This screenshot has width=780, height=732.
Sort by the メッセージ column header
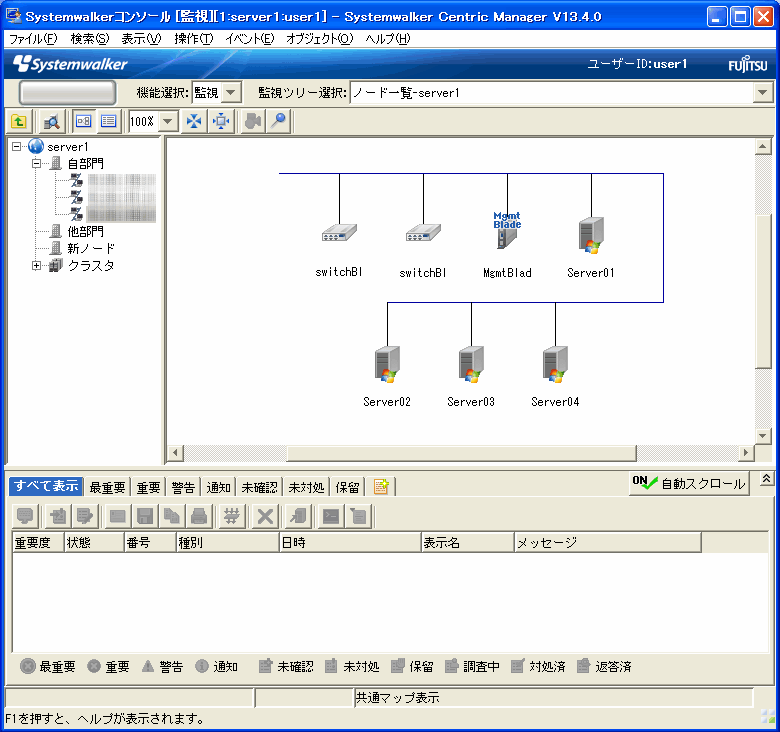[607, 542]
